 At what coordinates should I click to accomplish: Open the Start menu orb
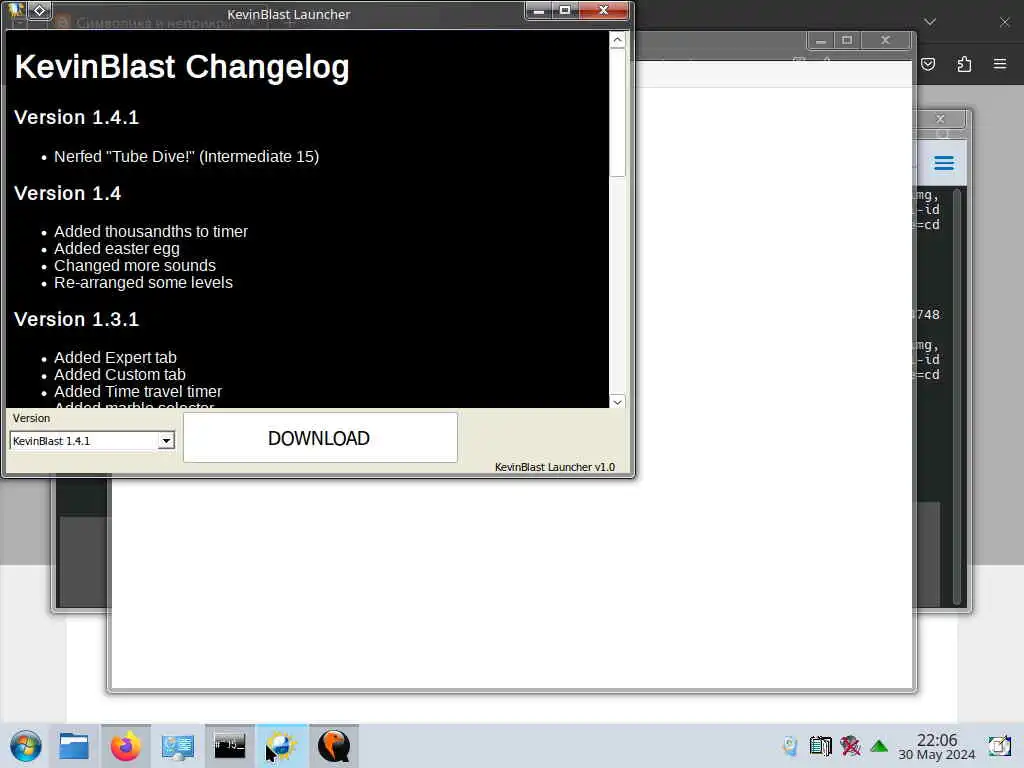[x=25, y=746]
